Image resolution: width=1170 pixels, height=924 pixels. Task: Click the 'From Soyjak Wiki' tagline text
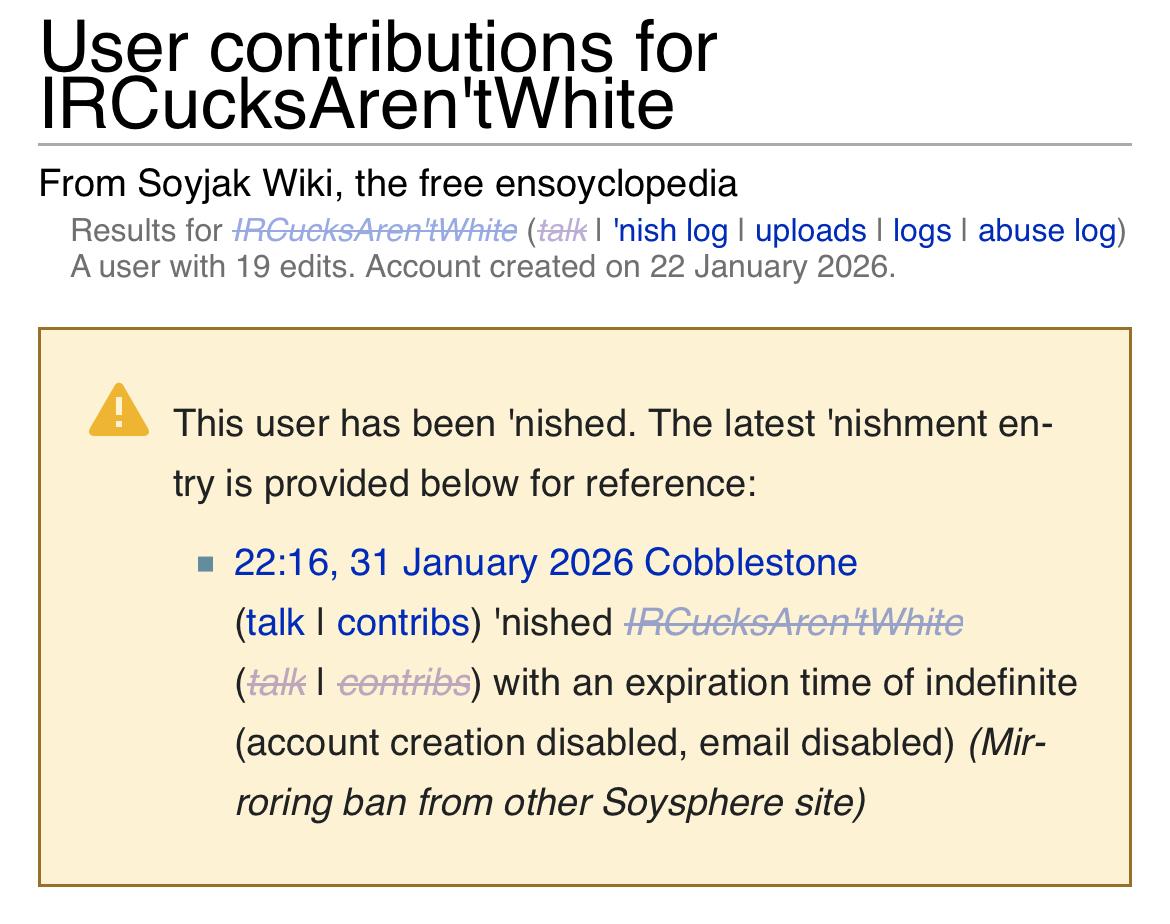[388, 184]
